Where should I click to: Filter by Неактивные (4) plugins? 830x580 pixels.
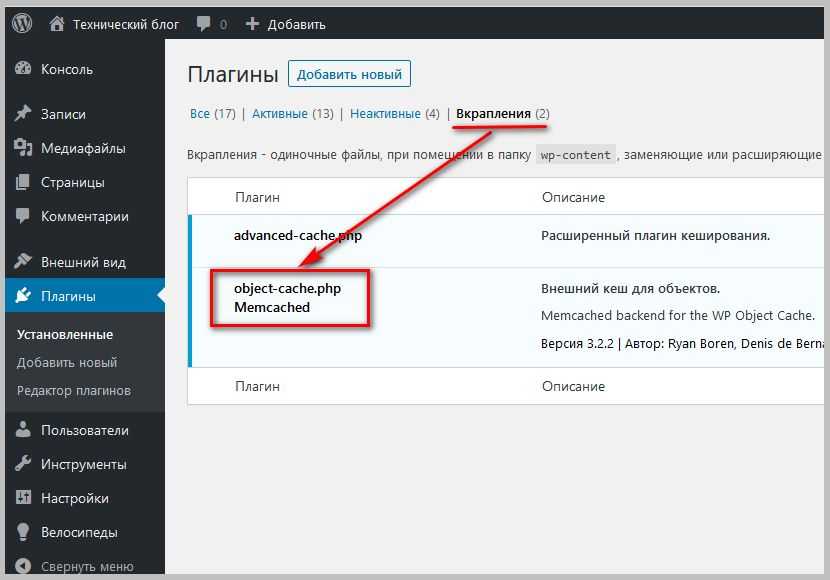(395, 114)
